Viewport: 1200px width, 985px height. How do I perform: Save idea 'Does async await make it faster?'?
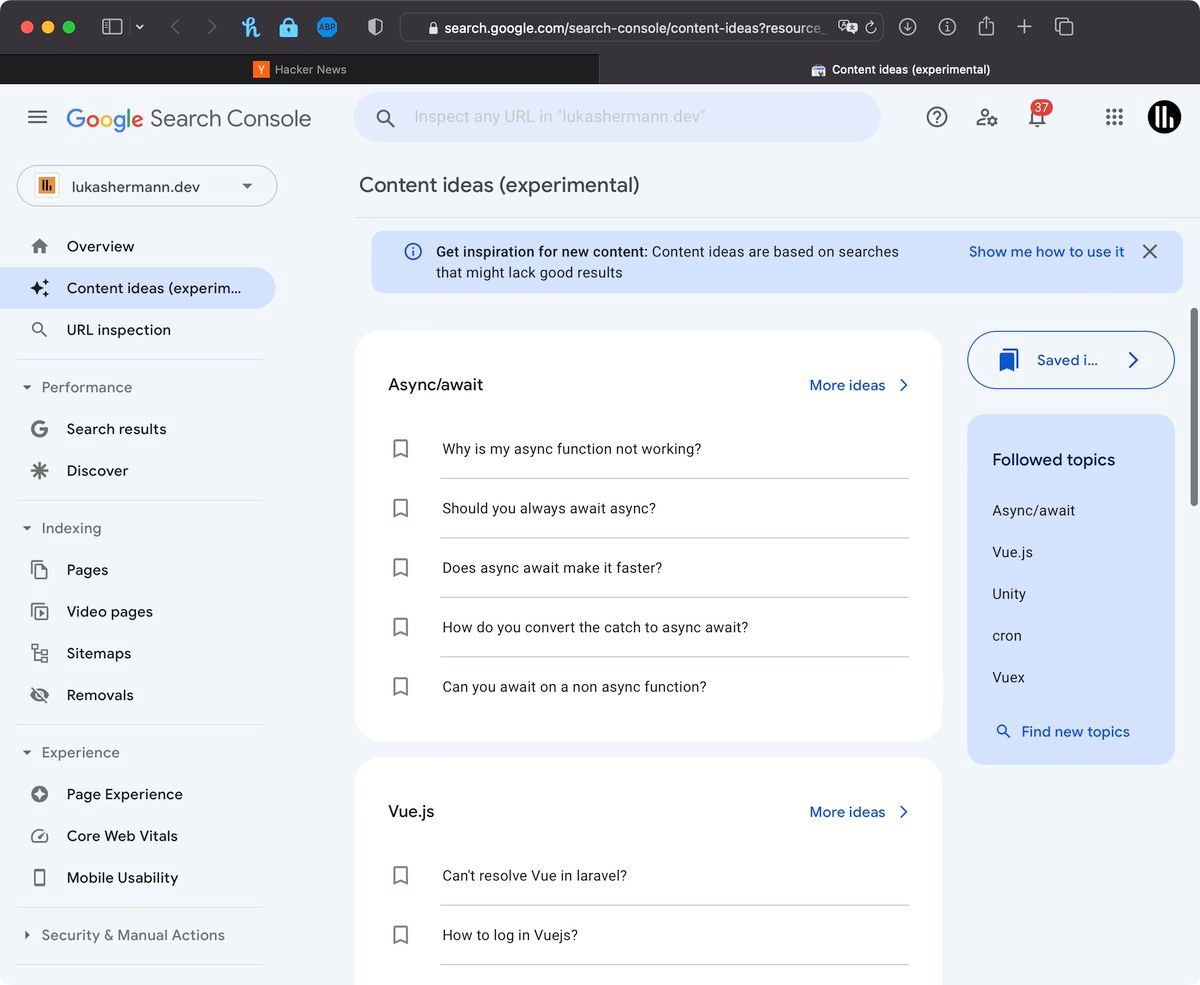pyautogui.click(x=401, y=568)
